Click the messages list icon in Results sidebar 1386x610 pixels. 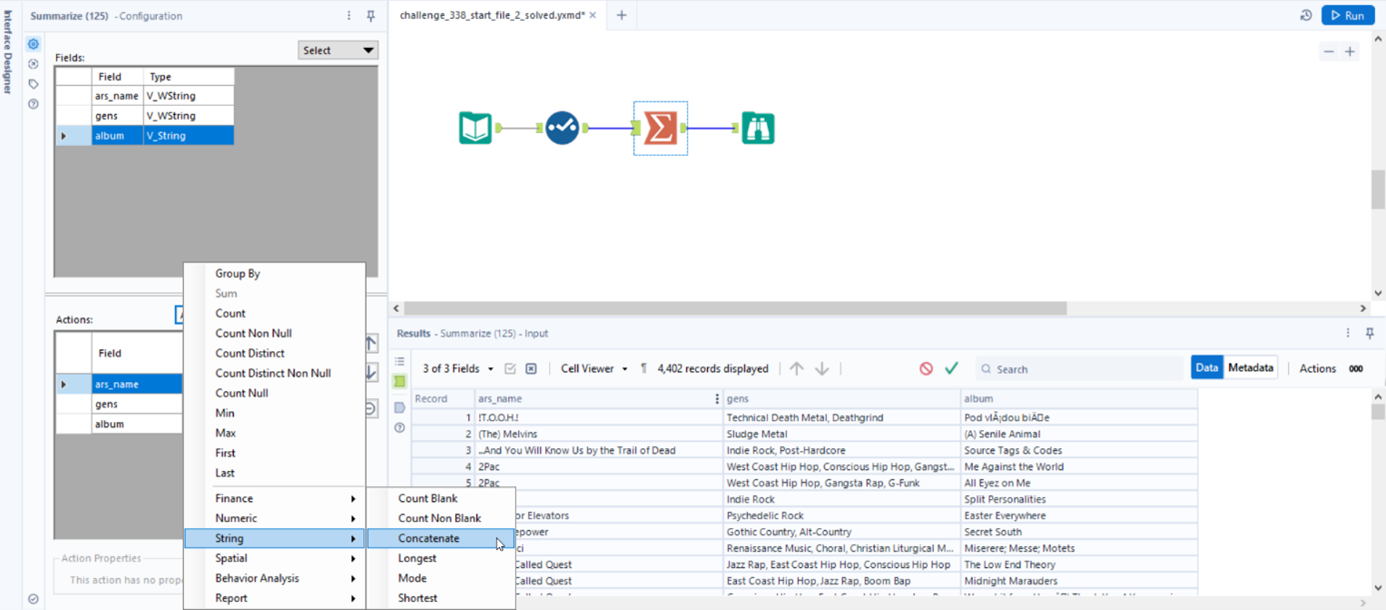[x=400, y=361]
